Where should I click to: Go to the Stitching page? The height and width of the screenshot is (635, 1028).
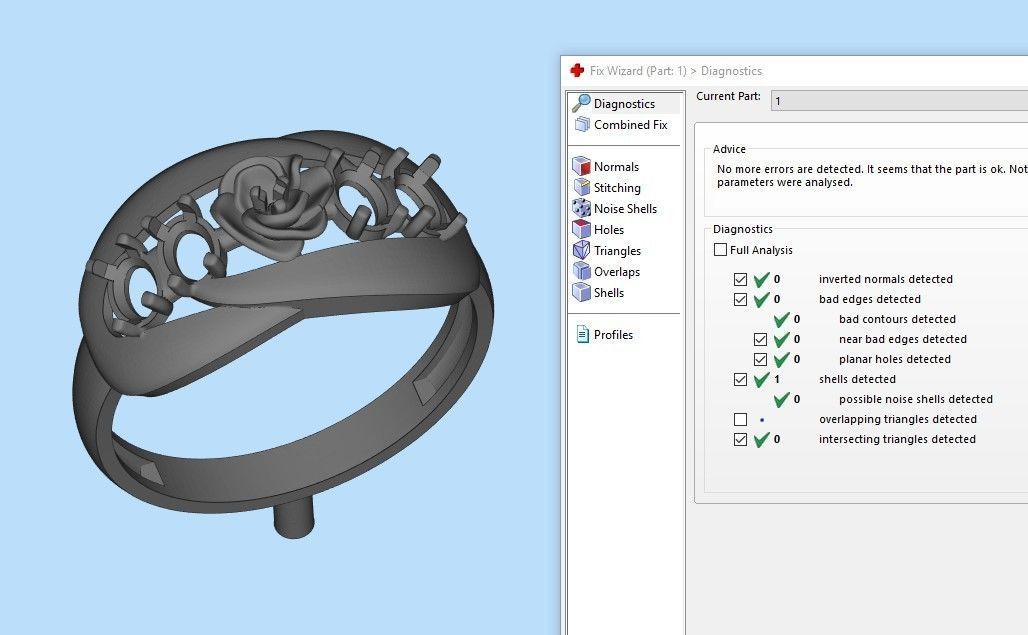click(x=617, y=187)
